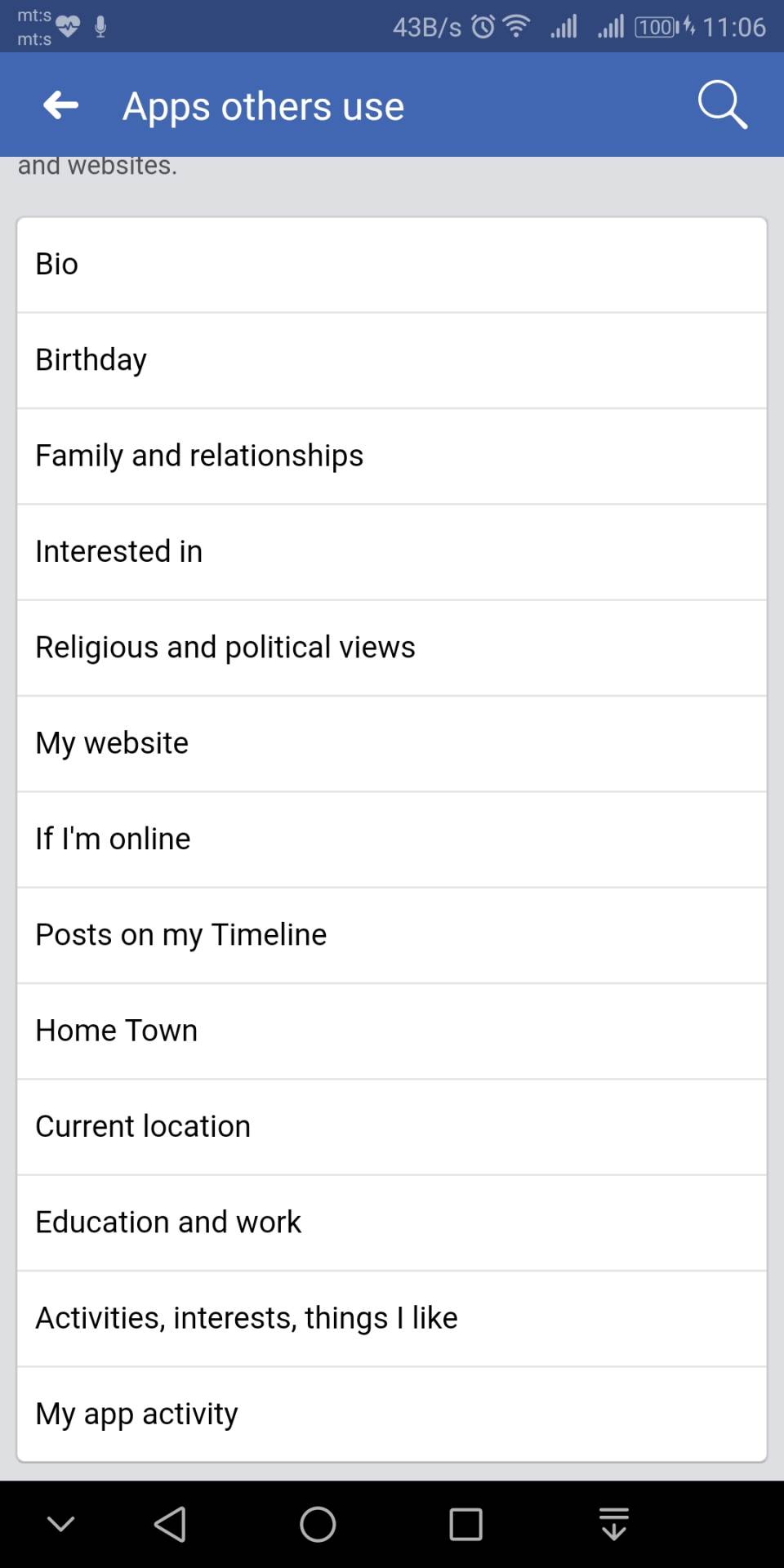Image resolution: width=784 pixels, height=1568 pixels.
Task: Hide navigation bar with chevron icon
Action: click(61, 1524)
